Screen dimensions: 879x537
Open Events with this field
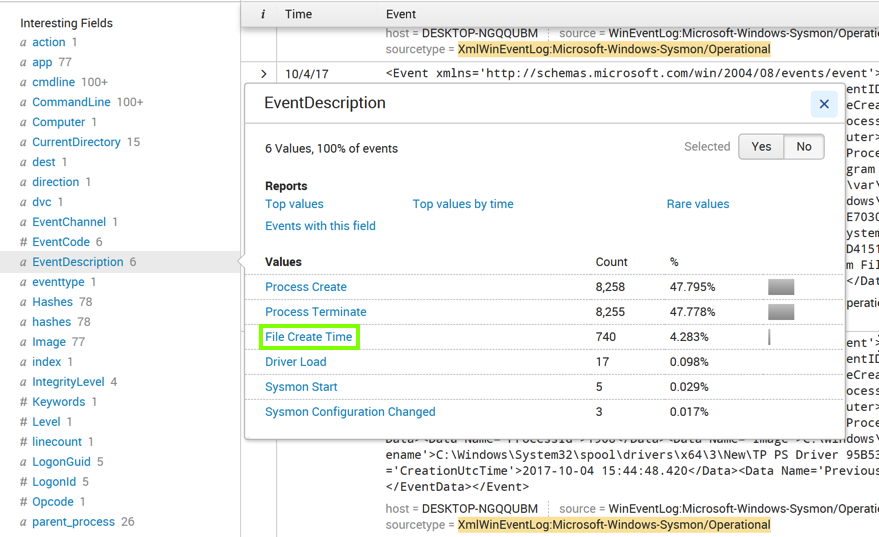tap(320, 226)
